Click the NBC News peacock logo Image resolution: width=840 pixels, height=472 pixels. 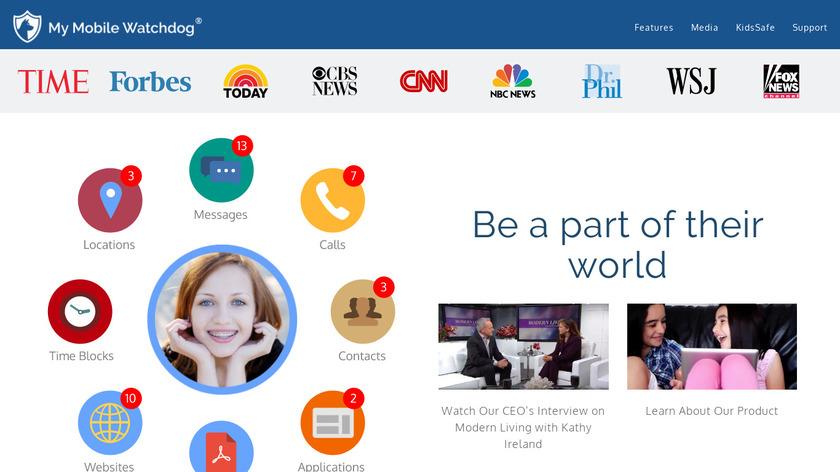(x=513, y=81)
